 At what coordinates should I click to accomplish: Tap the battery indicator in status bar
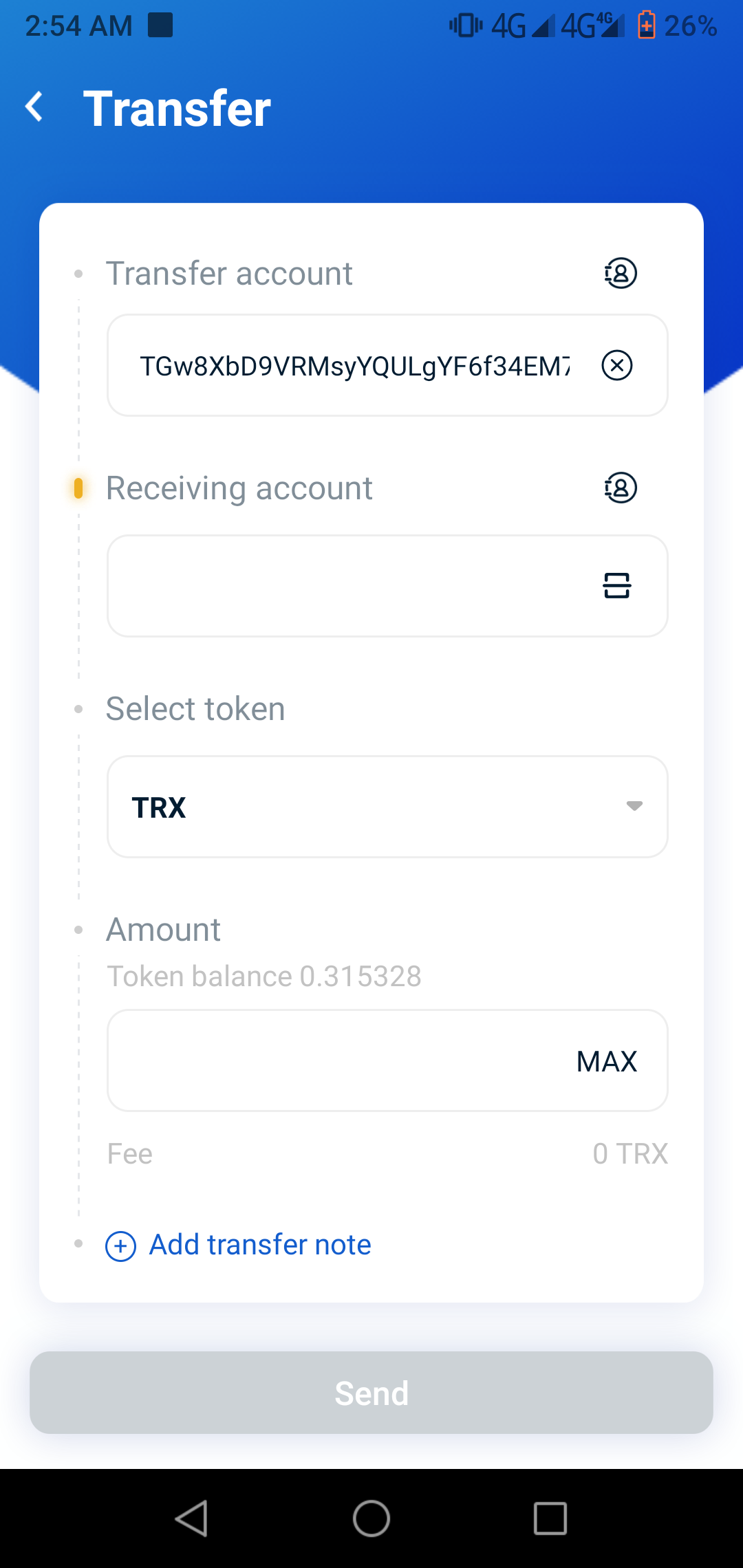646,25
